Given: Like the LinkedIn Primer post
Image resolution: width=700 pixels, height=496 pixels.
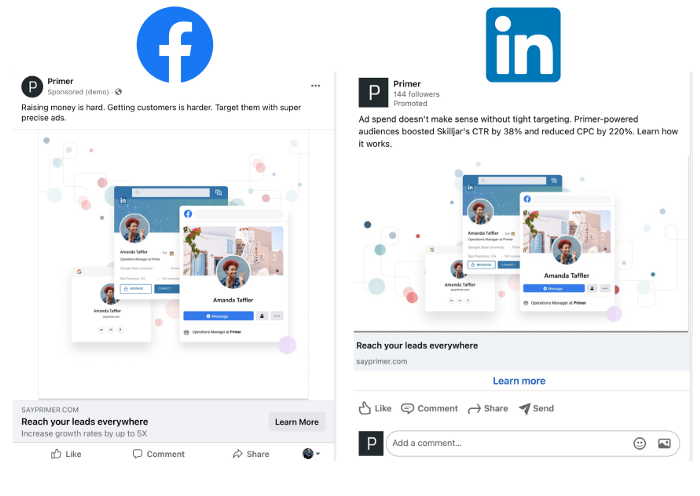Looking at the screenshot, I should coord(375,408).
